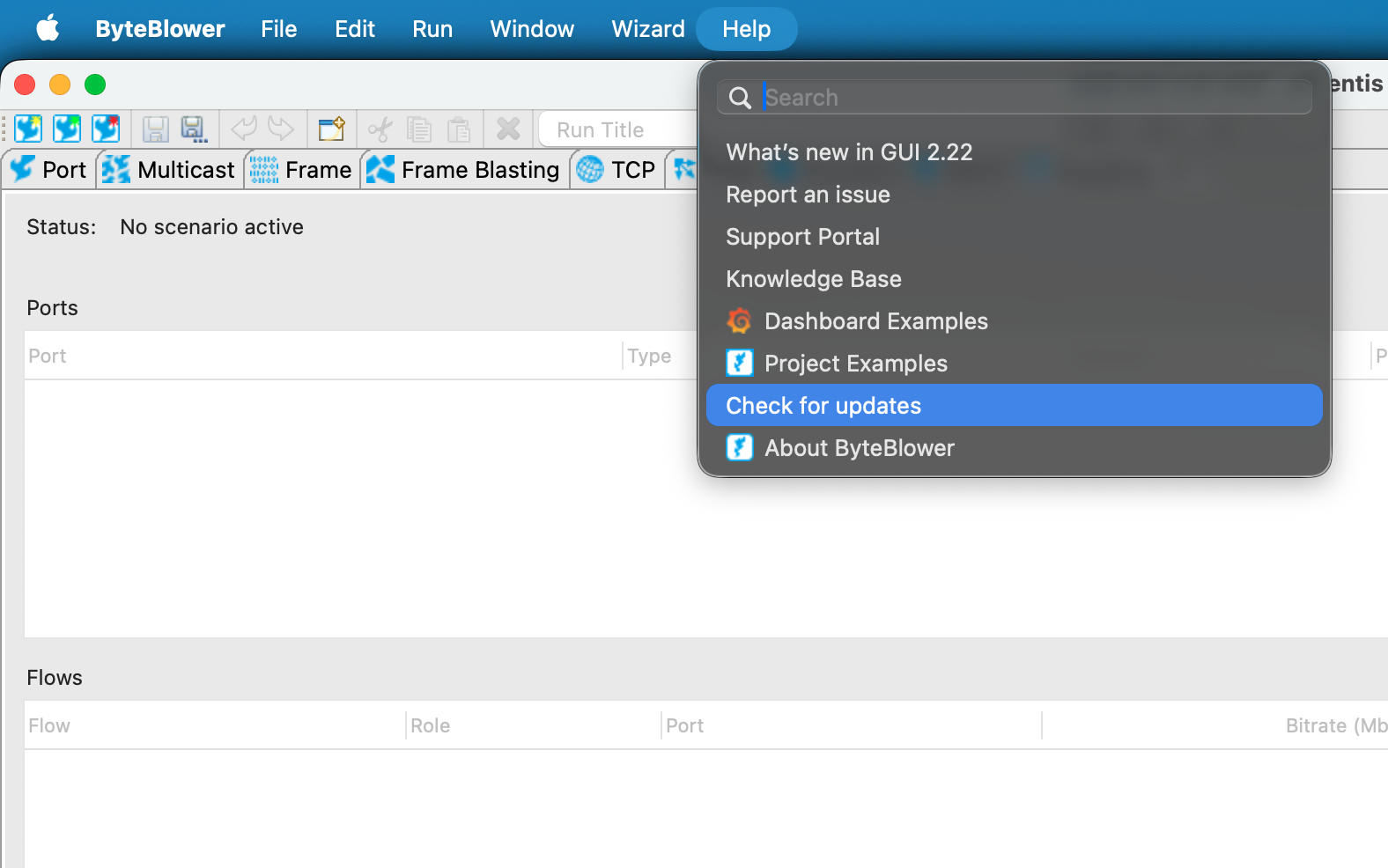Click the project icon with red star
Image resolution: width=1388 pixels, height=868 pixels.
(x=106, y=129)
